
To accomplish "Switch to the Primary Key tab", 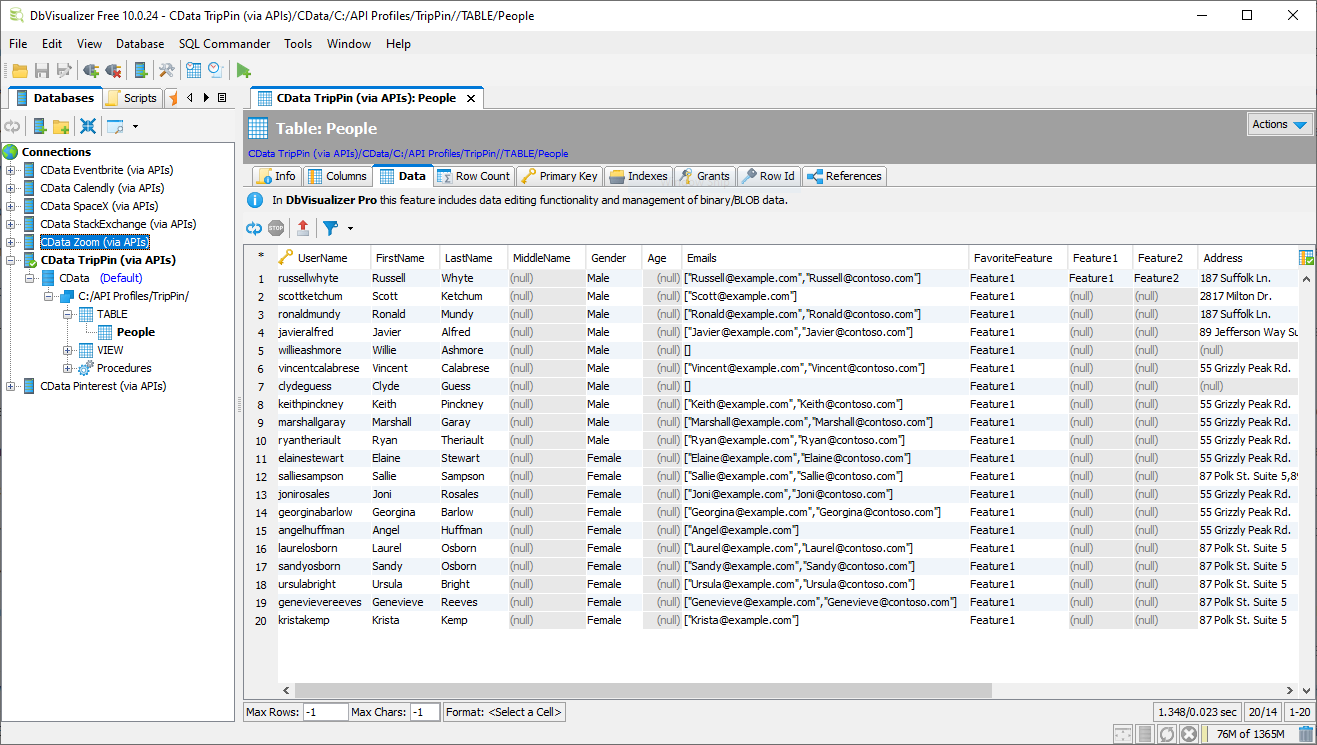I will [x=558, y=176].
